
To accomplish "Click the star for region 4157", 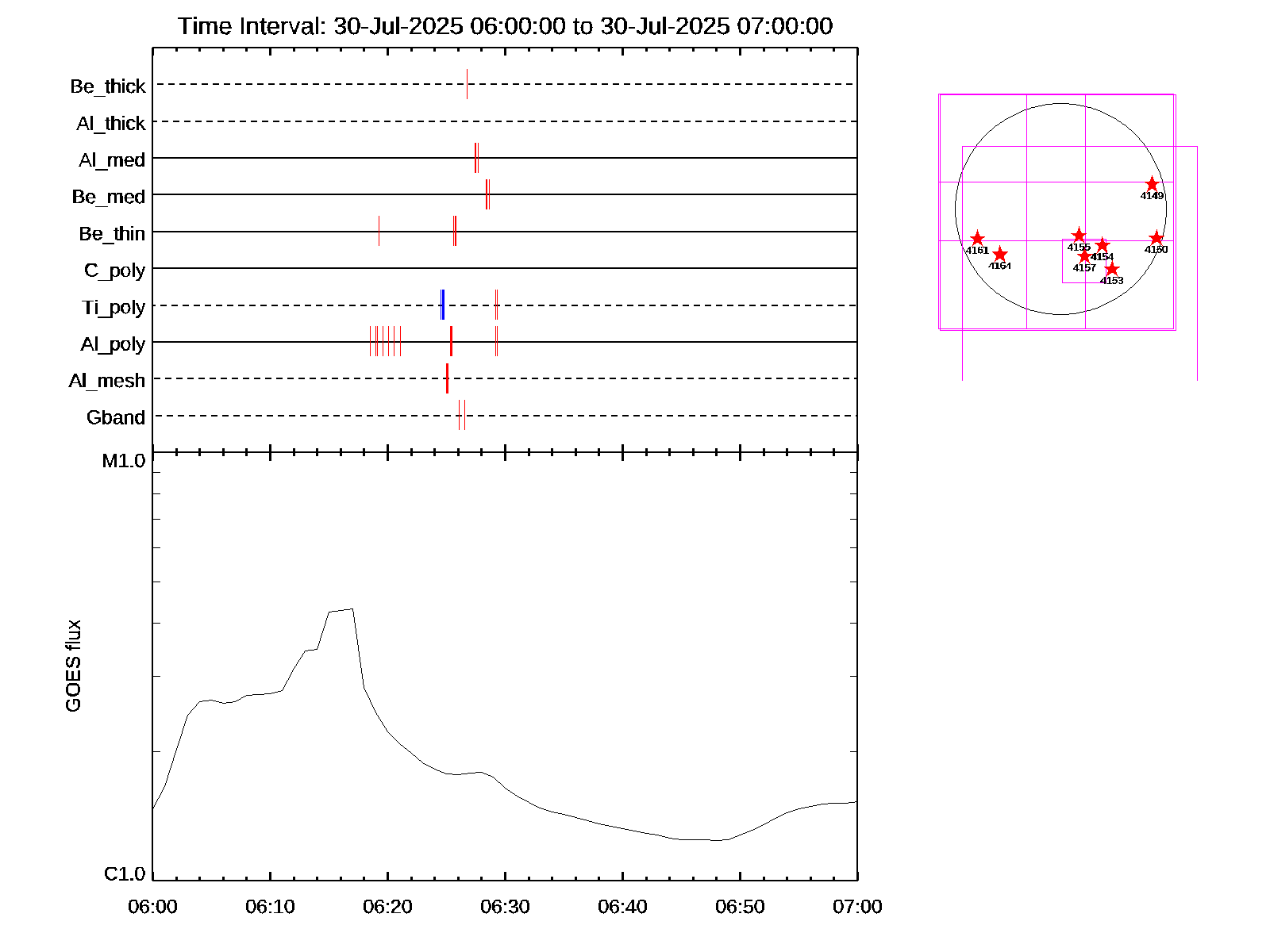I will point(1084,256).
